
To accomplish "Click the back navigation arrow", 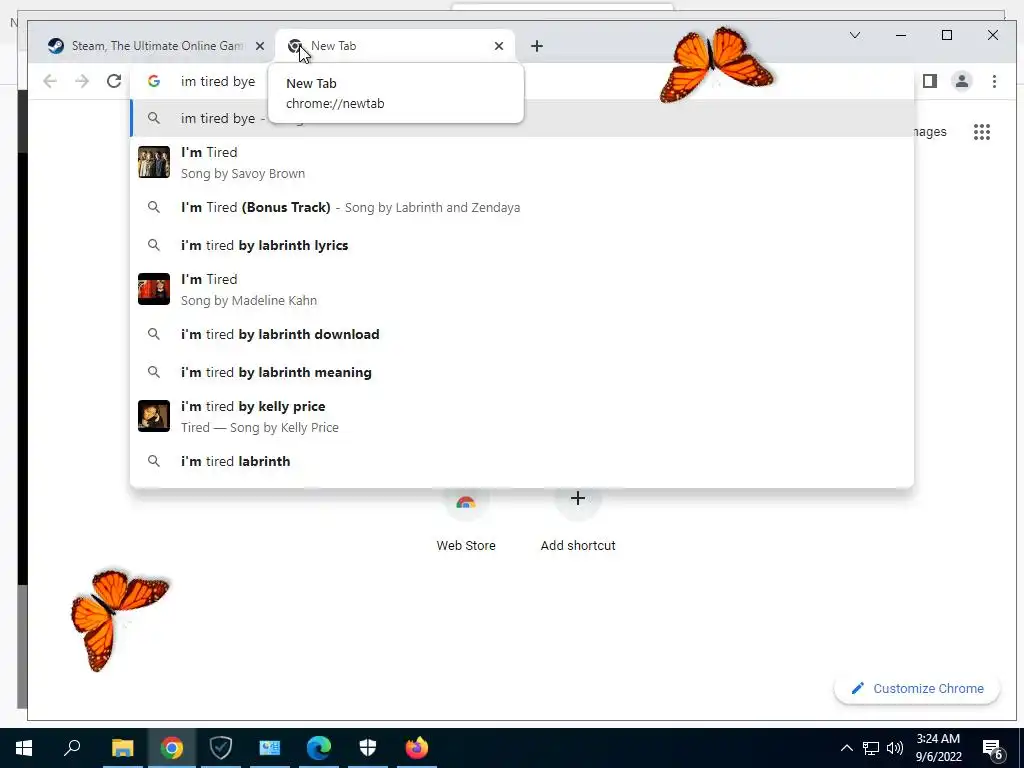I will pos(50,81).
